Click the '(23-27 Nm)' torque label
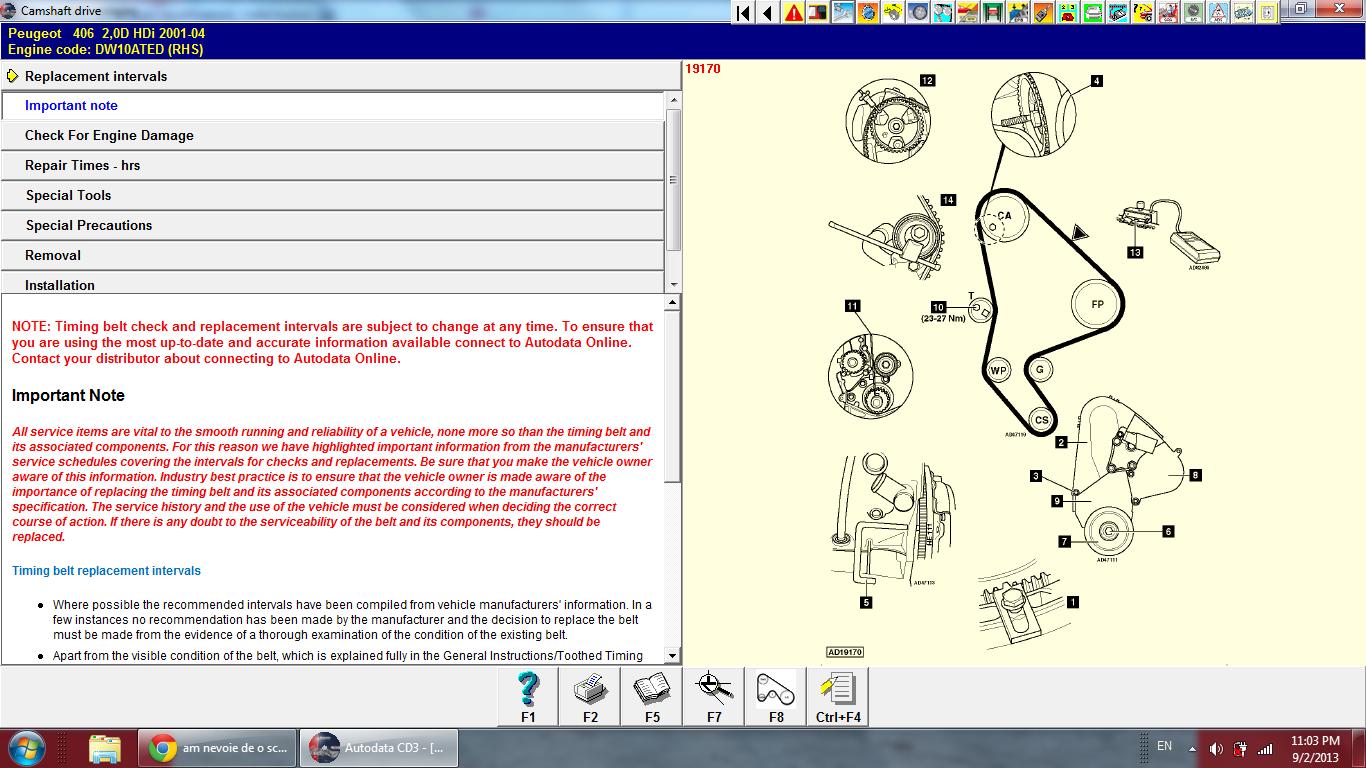The image size is (1366, 768). click(x=944, y=319)
